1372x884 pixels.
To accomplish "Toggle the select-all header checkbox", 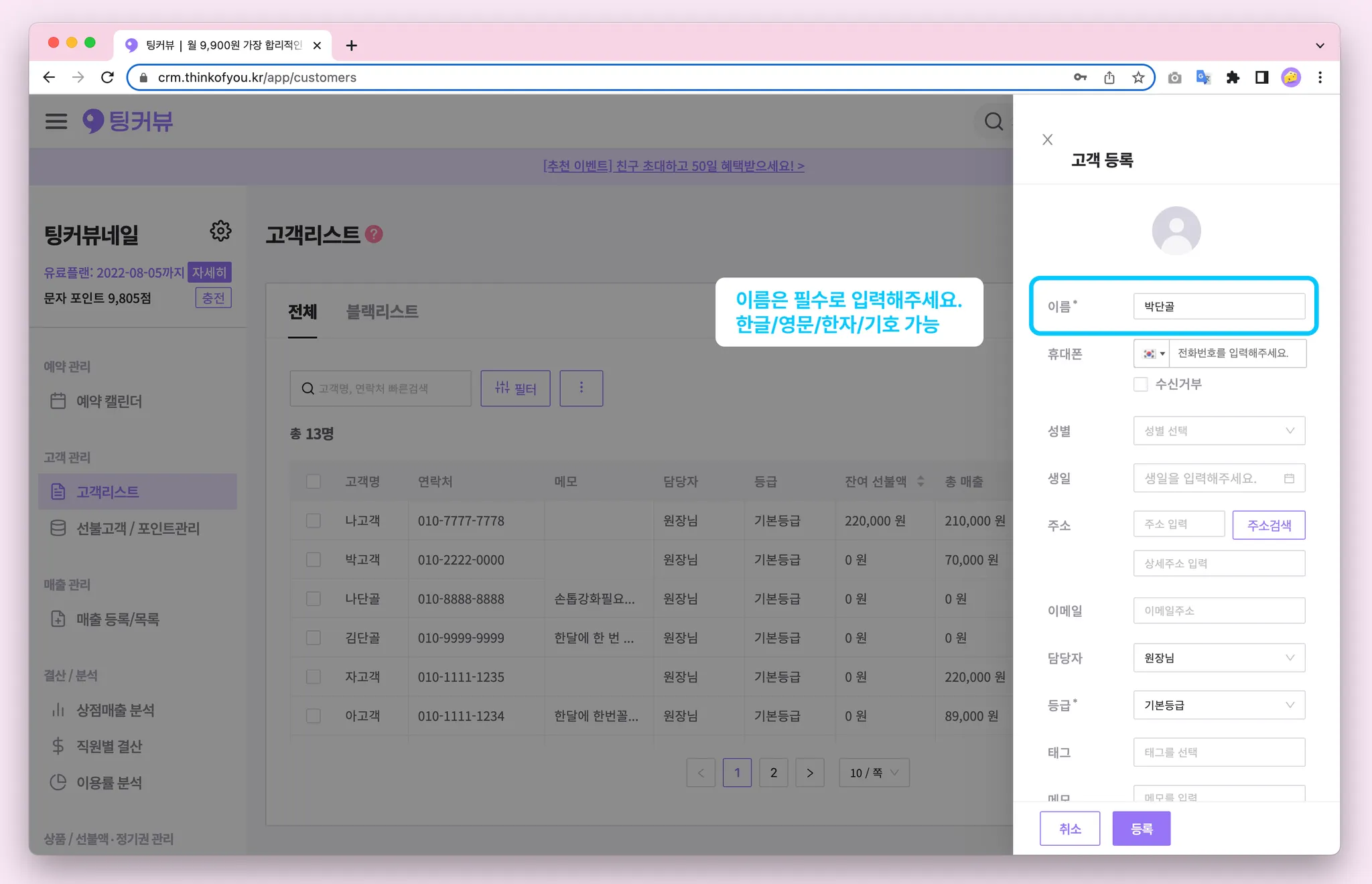I will point(313,482).
